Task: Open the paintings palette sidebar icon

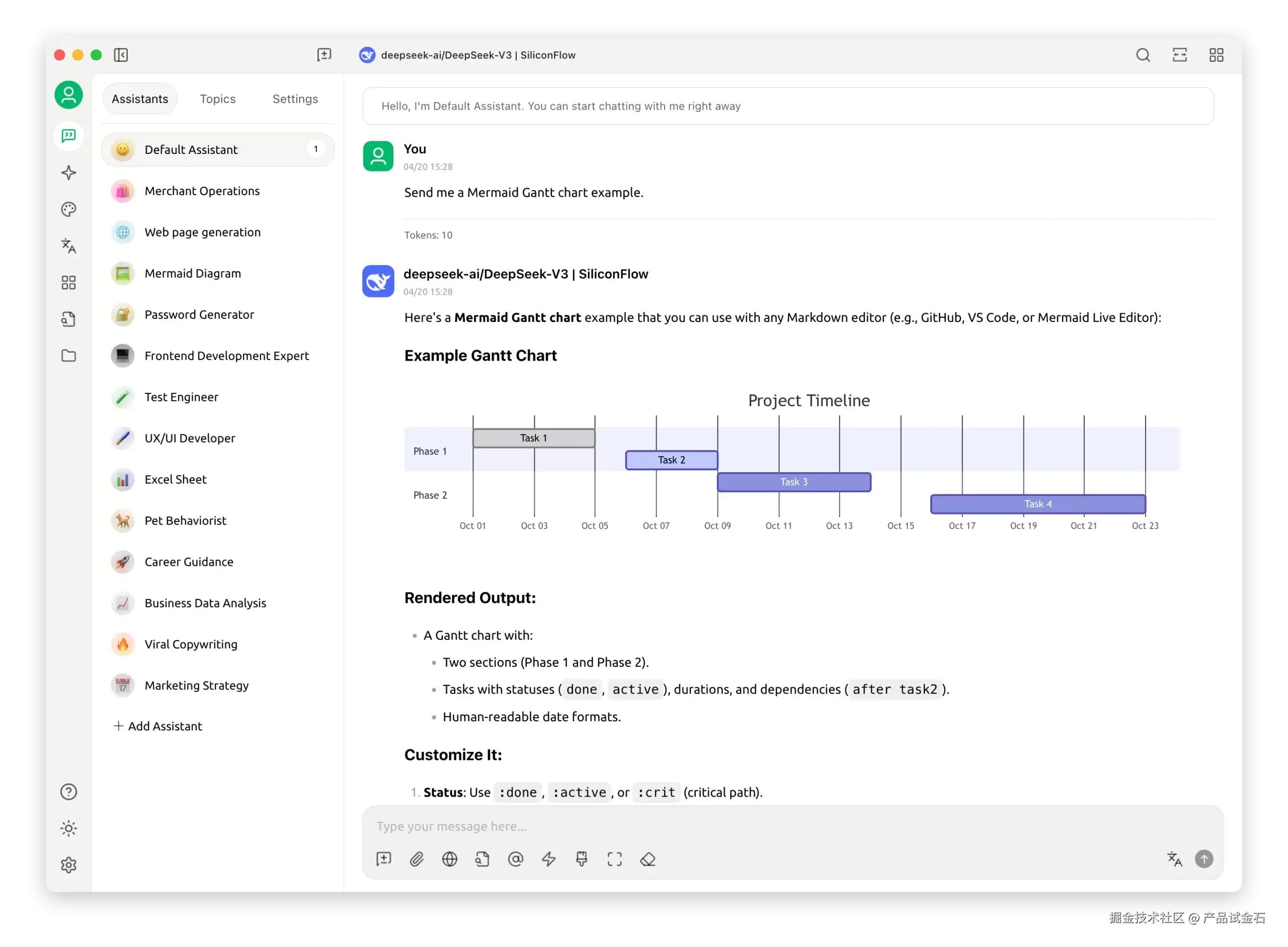Action: coord(69,209)
